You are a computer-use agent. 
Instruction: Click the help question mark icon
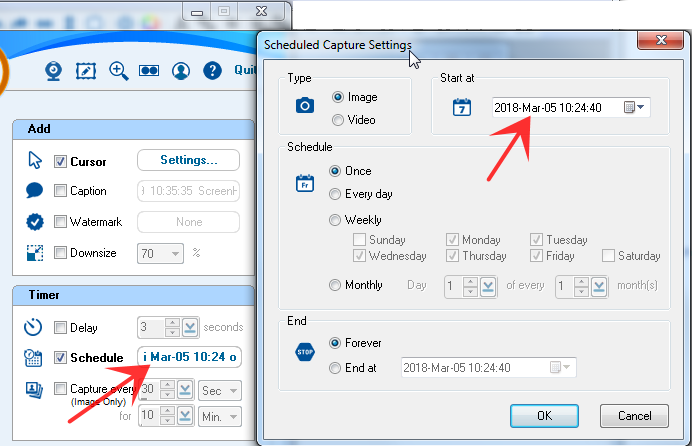coord(212,70)
